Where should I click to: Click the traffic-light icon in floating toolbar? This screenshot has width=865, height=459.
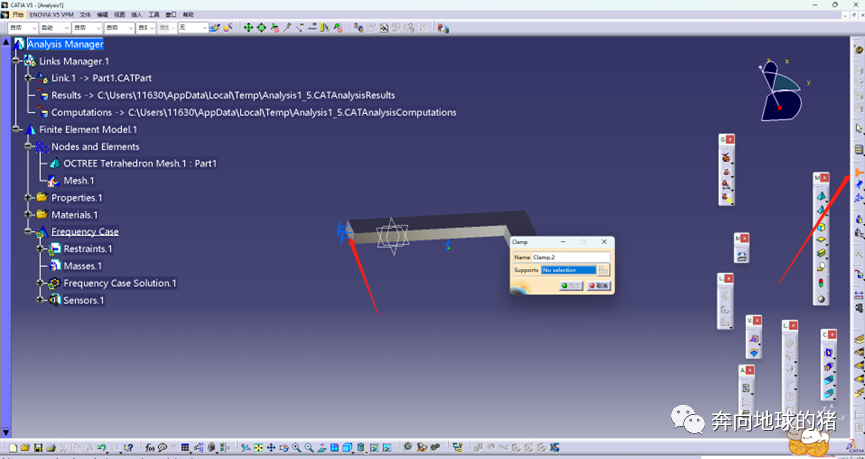(821, 283)
